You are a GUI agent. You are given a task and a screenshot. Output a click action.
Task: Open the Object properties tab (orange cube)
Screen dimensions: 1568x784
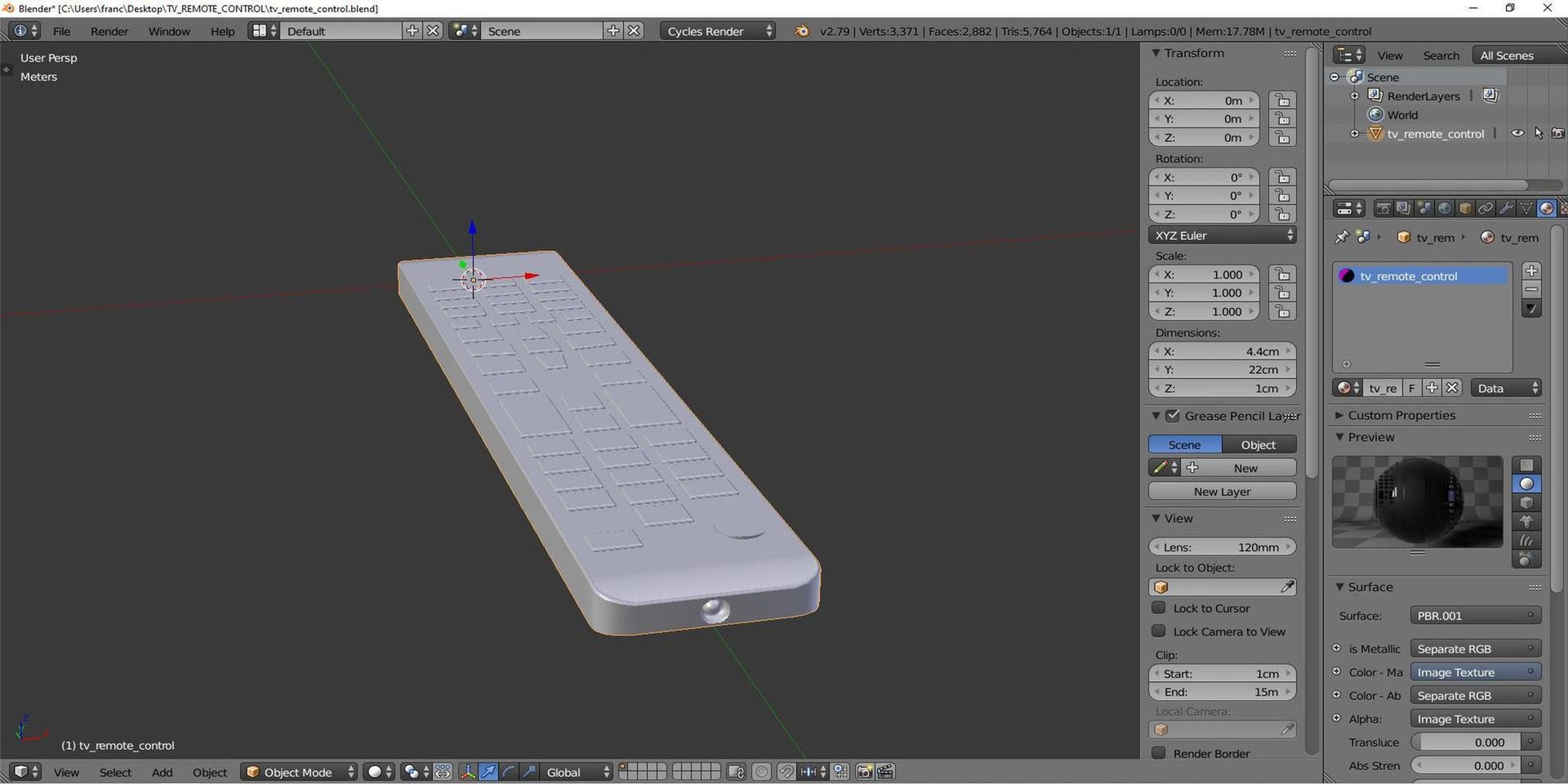coord(1465,208)
